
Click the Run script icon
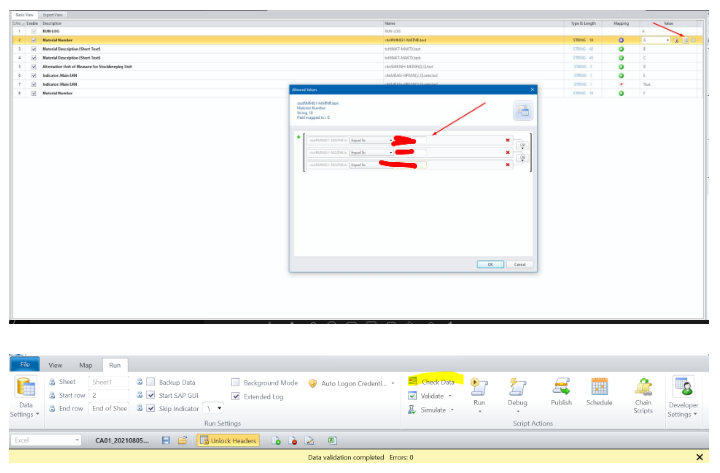point(478,390)
